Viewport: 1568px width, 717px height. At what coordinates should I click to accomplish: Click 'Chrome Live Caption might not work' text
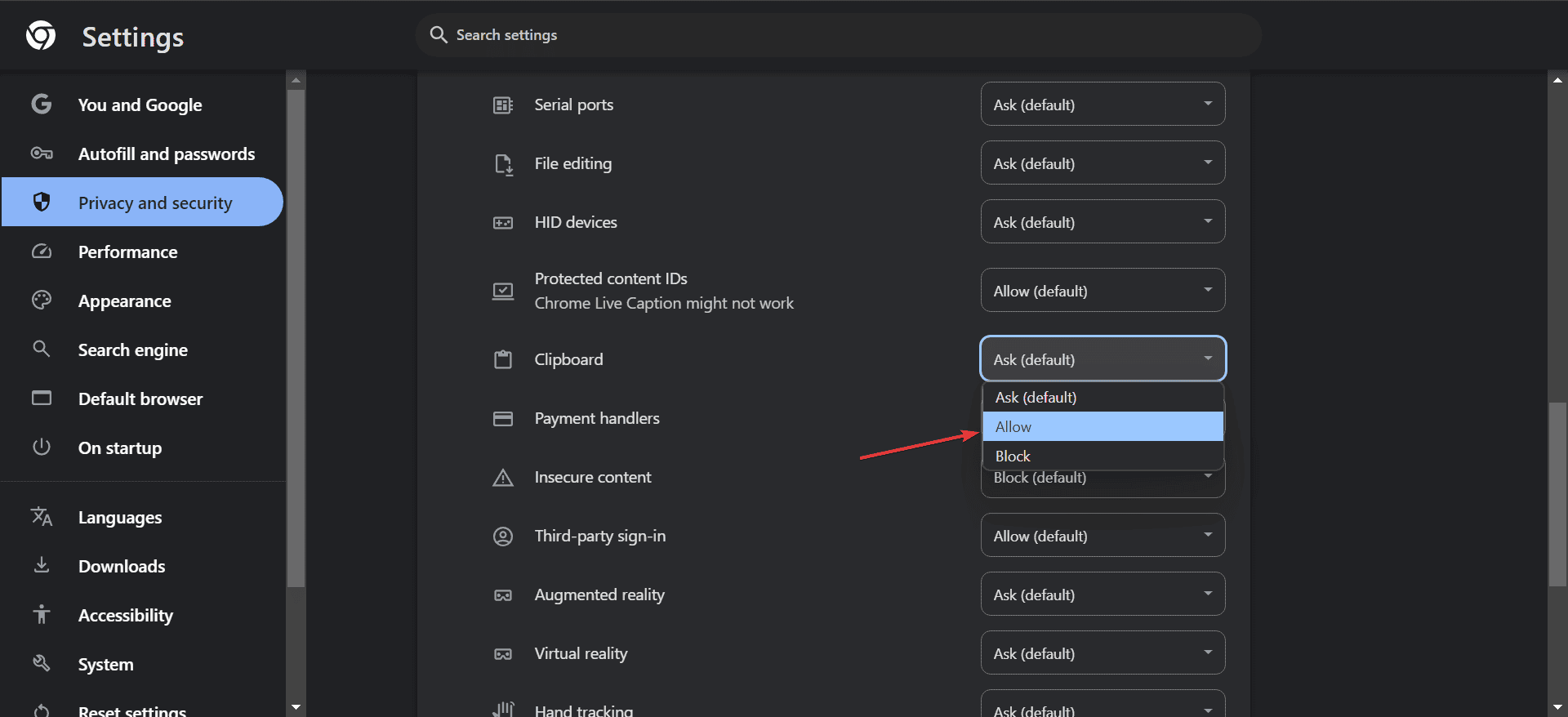[664, 303]
